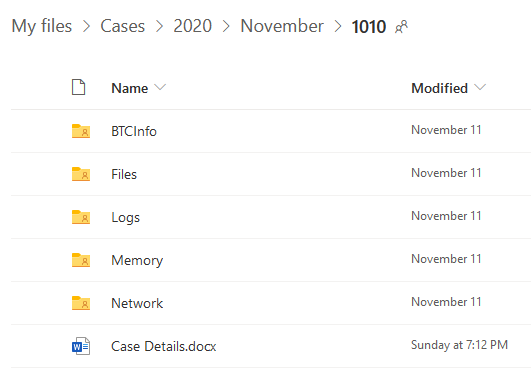The width and height of the screenshot is (531, 371).
Task: Select the Network row via its date
Action: coord(446,302)
